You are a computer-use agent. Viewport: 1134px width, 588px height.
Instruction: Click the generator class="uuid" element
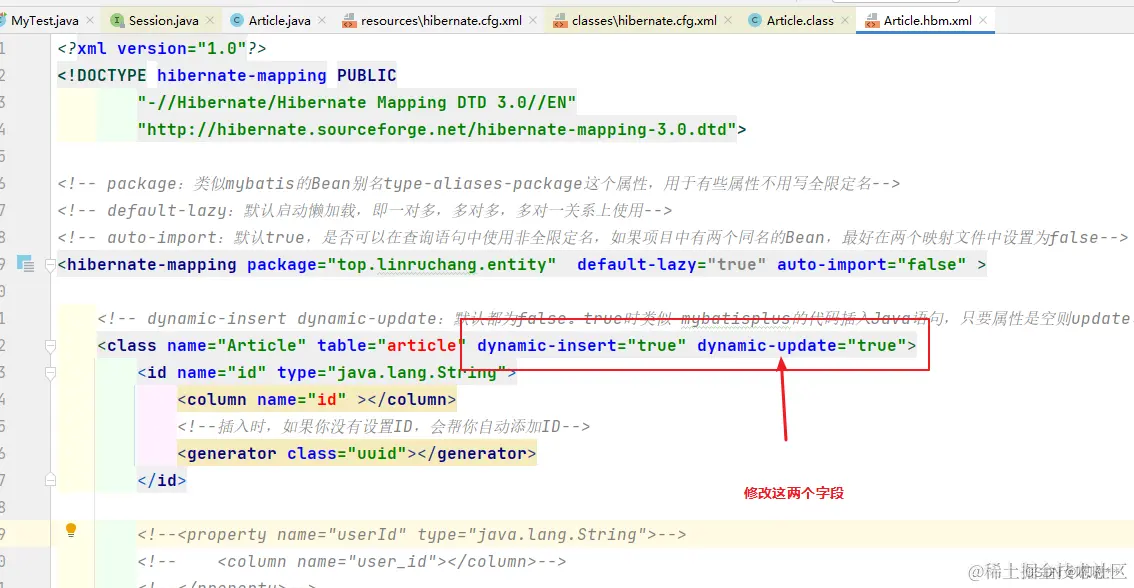tap(357, 453)
